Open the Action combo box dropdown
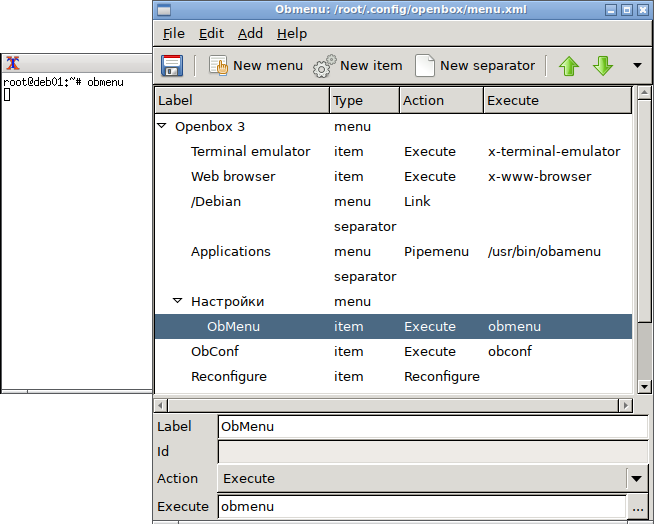The image size is (654, 524). pos(636,479)
